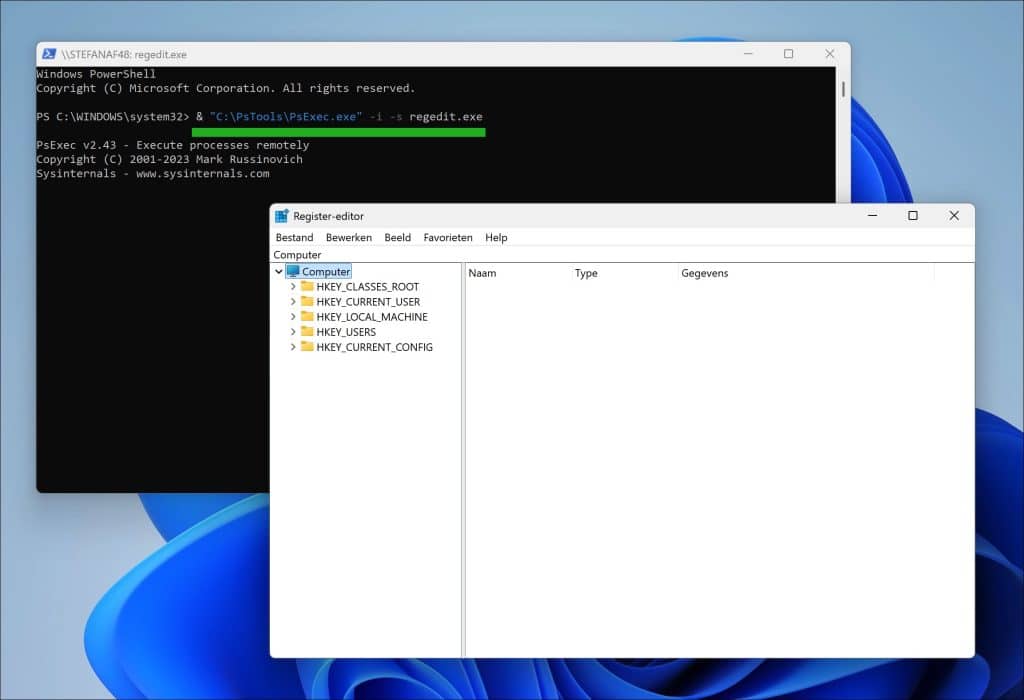Click the "regedit.exe" command text in PowerShell

(x=446, y=117)
